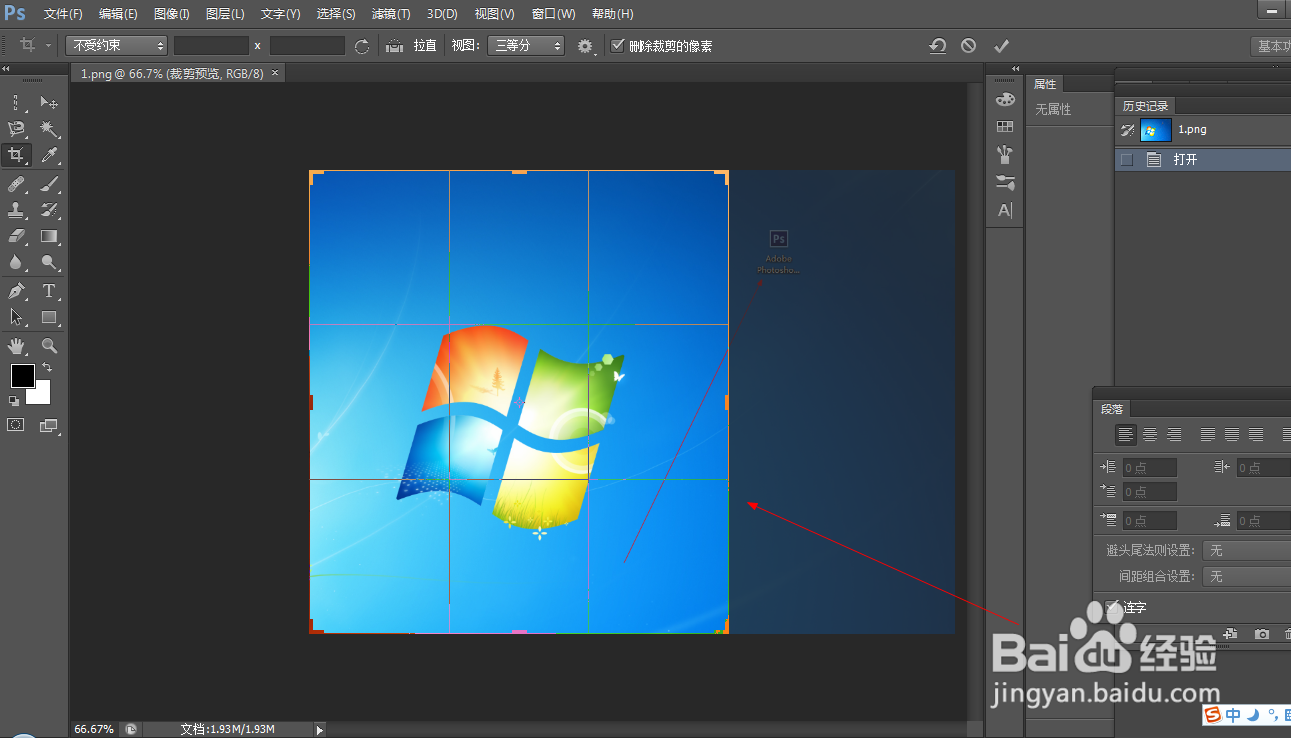Screen dimensions: 1291x738
Task: Open 避头尾法则设置 dropdown
Action: pos(1247,550)
